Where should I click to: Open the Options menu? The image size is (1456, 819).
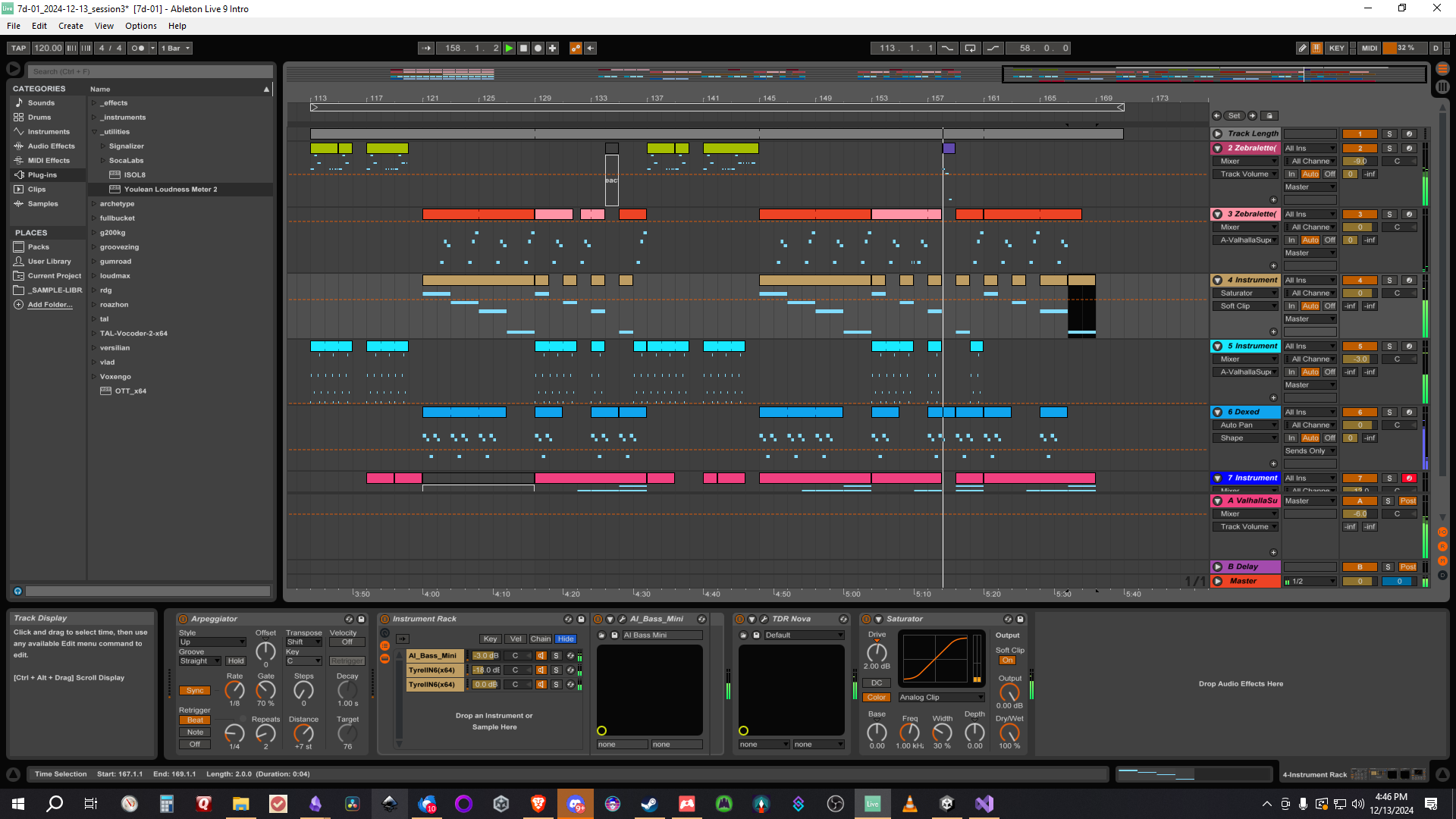[141, 26]
